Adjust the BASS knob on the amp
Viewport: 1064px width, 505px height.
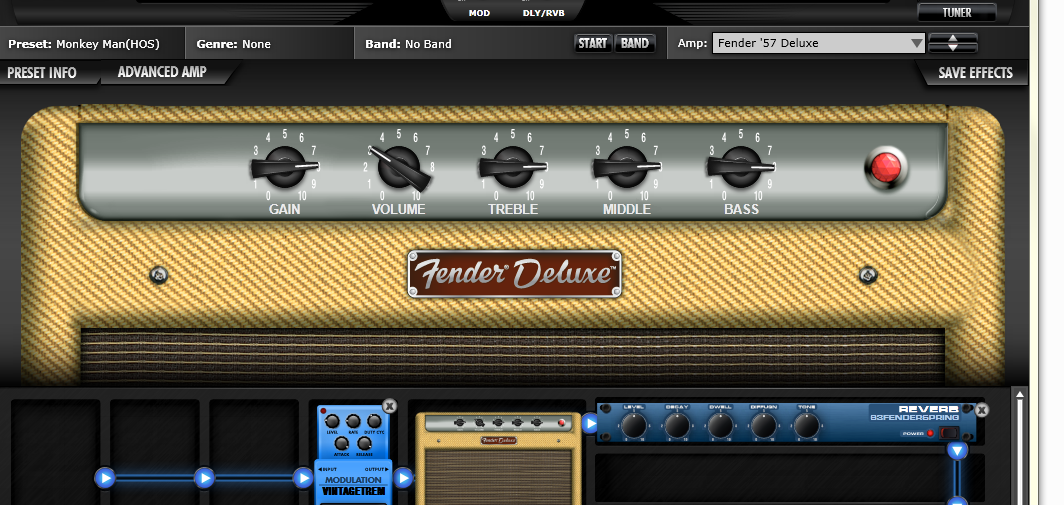click(741, 167)
